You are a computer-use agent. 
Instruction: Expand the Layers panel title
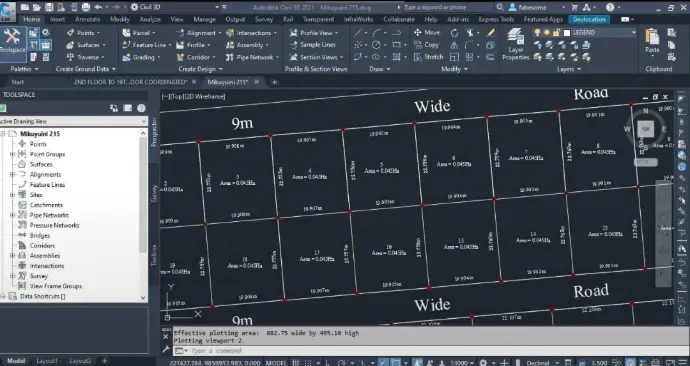pyautogui.click(x=569, y=69)
